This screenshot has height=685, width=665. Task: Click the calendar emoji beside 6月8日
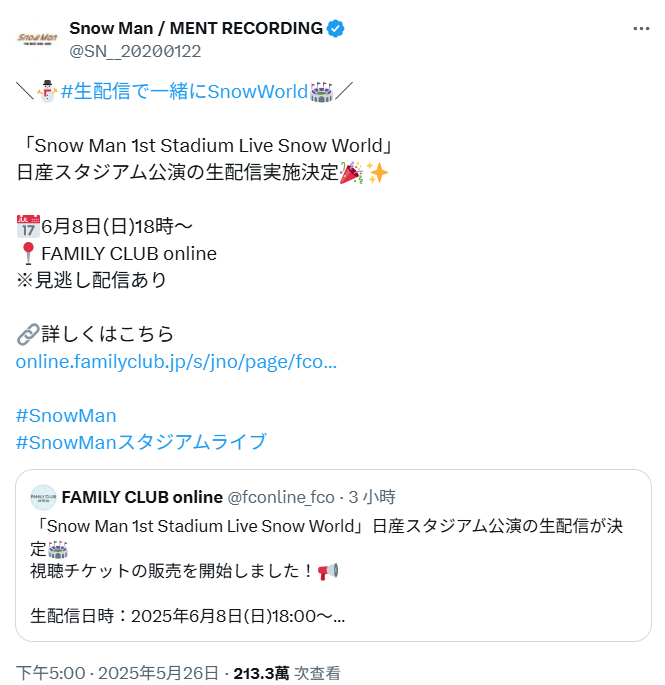point(28,226)
